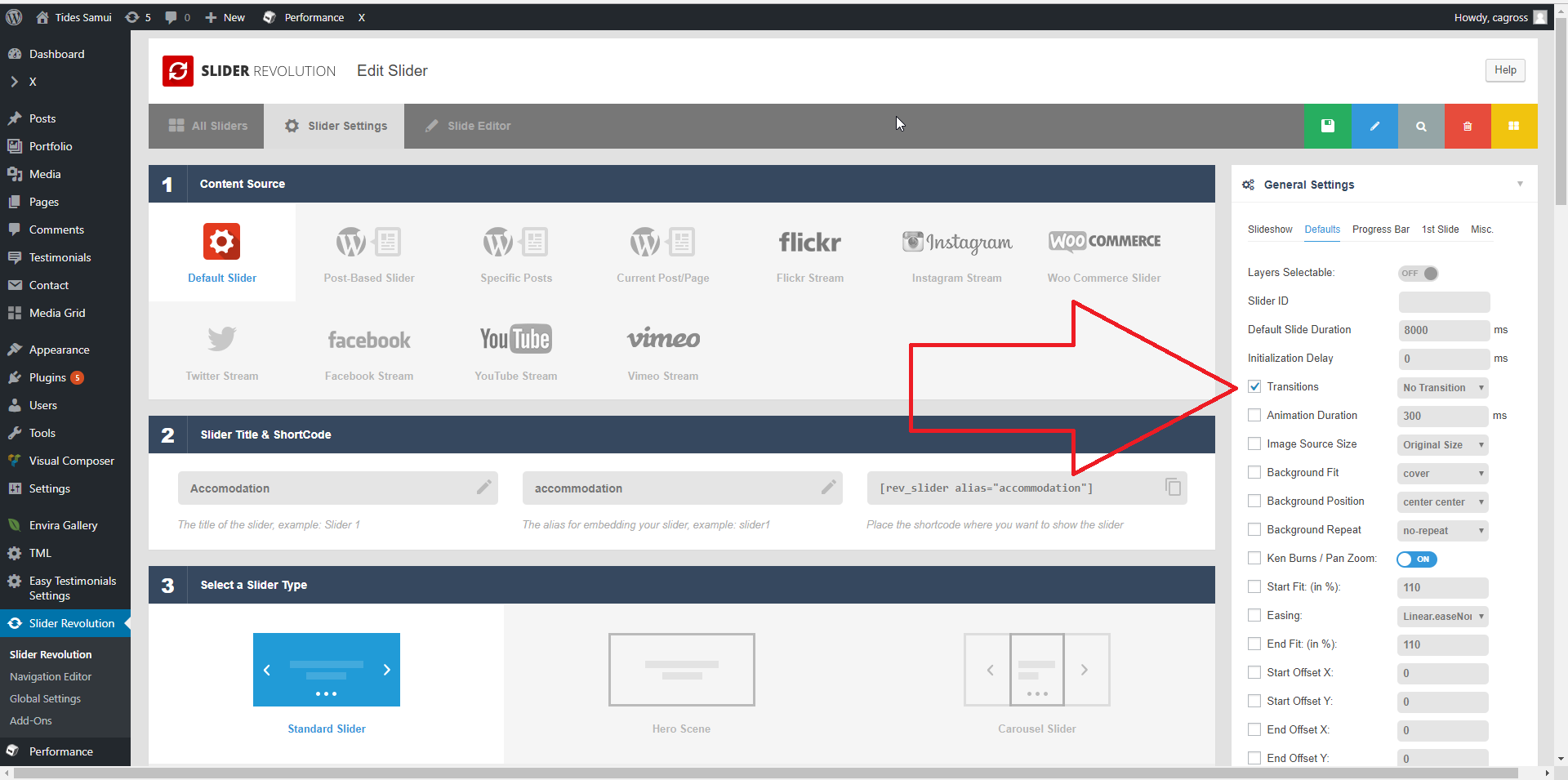
Task: Switch to the Misc. tab
Action: 1482,230
